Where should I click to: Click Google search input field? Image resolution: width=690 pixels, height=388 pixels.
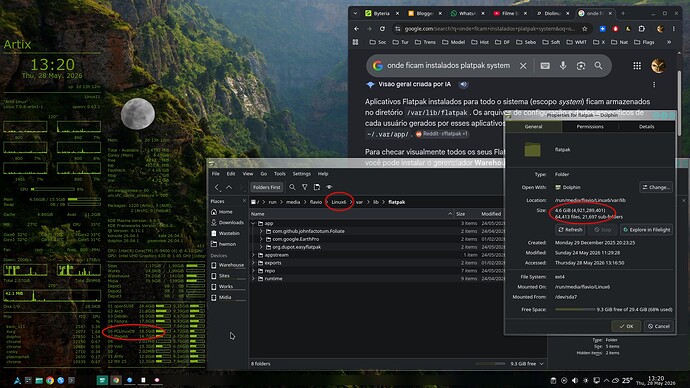pos(448,66)
